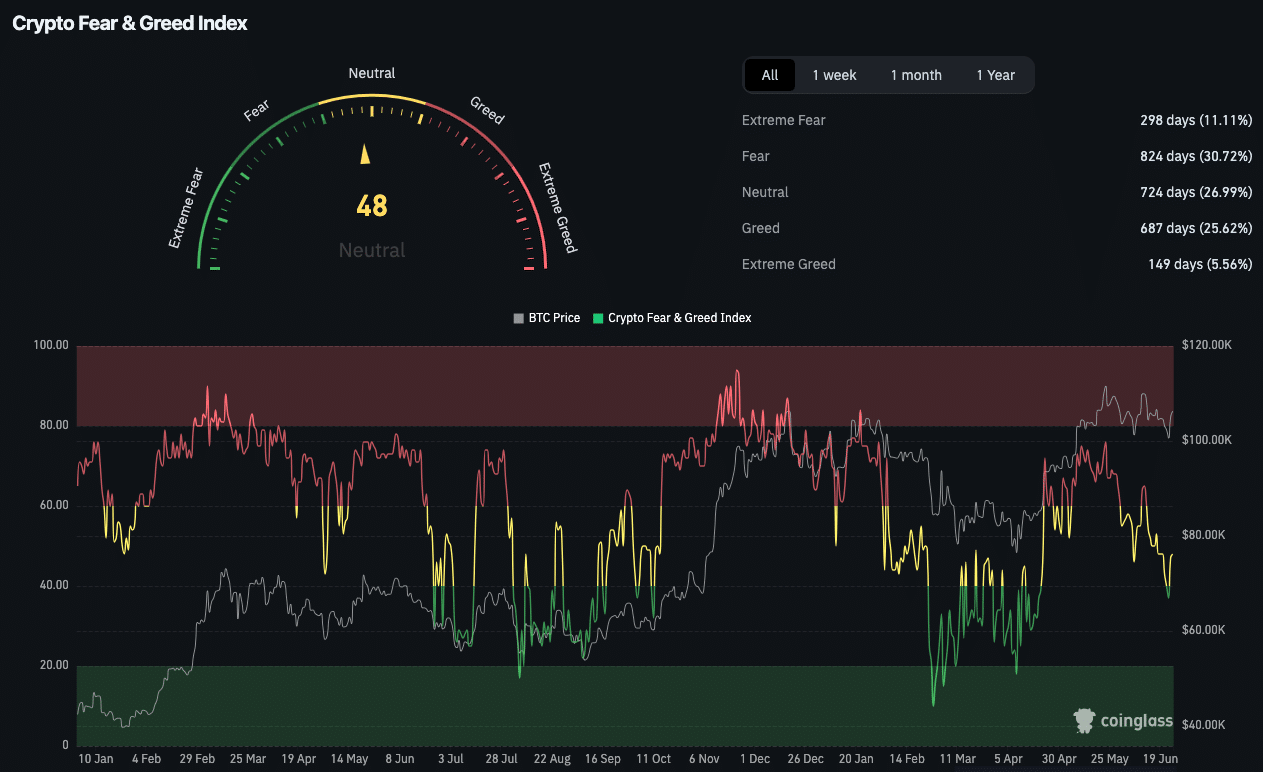The width and height of the screenshot is (1263, 772).
Task: Click the Extreme Greed label on the gauge
Action: pos(558,208)
